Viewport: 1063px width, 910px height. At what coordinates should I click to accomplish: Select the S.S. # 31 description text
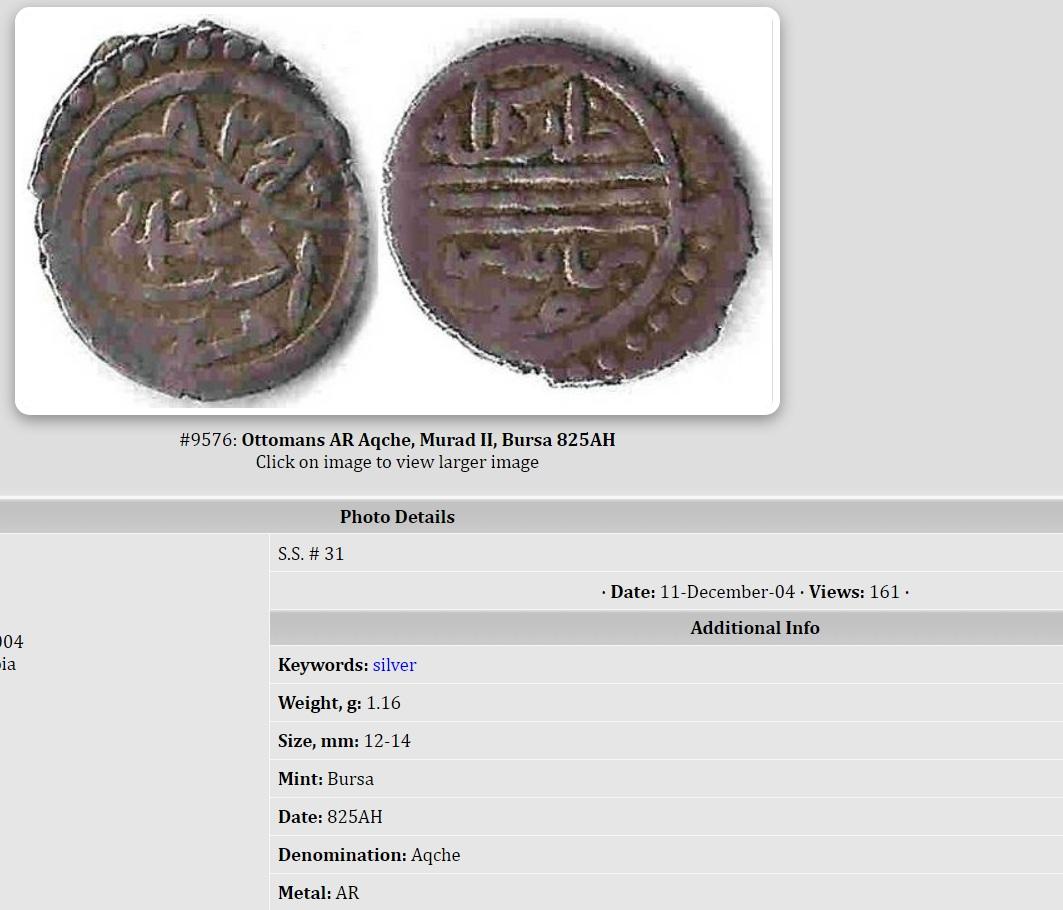click(x=310, y=554)
